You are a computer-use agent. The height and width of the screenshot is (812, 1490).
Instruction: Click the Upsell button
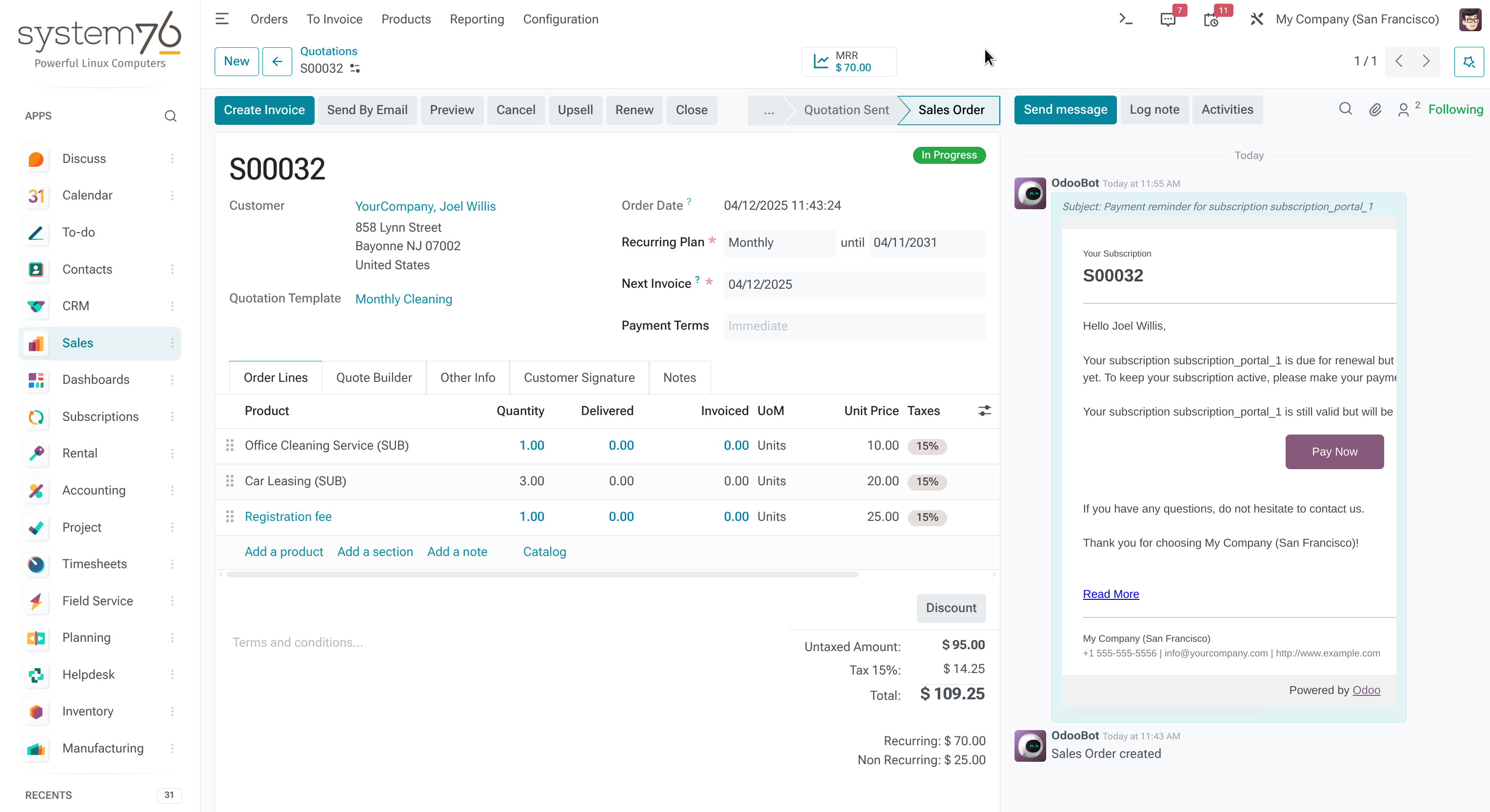tap(576, 110)
